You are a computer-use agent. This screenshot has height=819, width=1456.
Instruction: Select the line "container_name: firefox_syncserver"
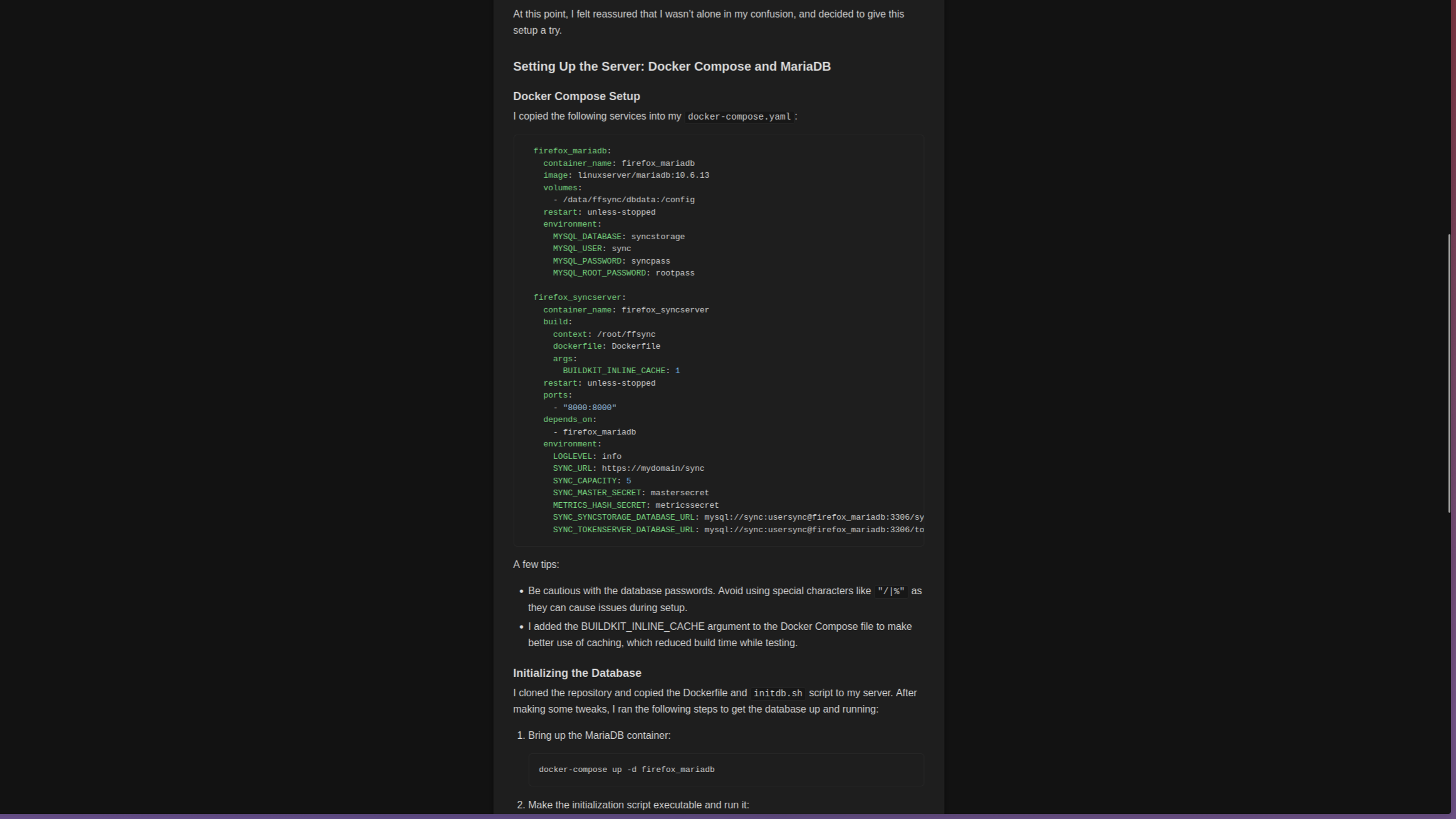[626, 310]
